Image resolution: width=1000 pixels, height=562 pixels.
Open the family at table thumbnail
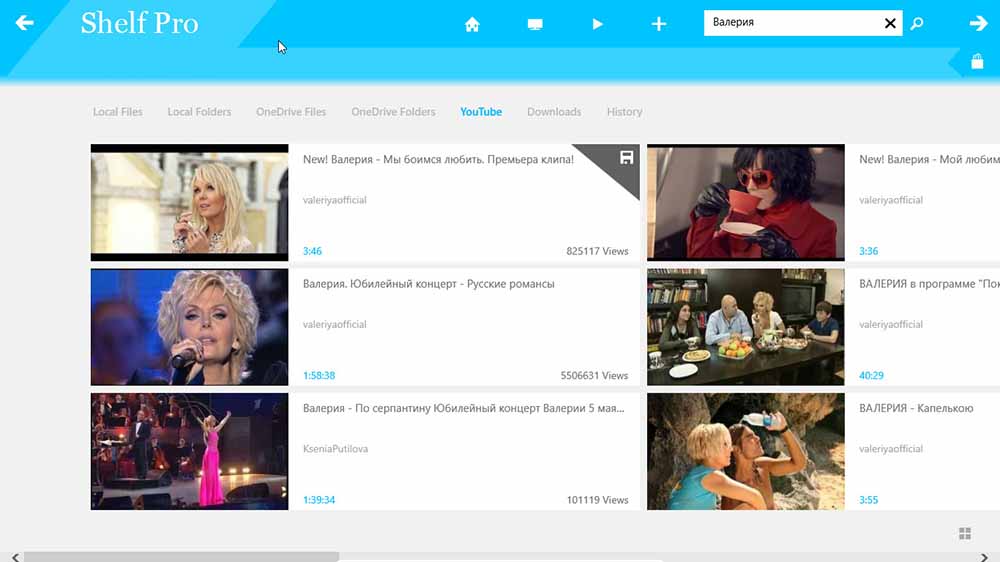[x=746, y=327]
